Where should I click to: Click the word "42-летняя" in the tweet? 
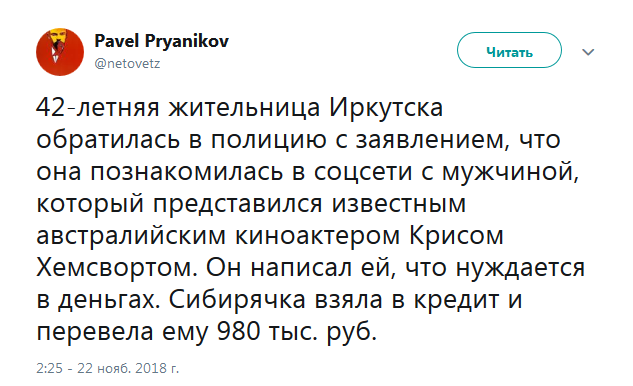(x=98, y=108)
